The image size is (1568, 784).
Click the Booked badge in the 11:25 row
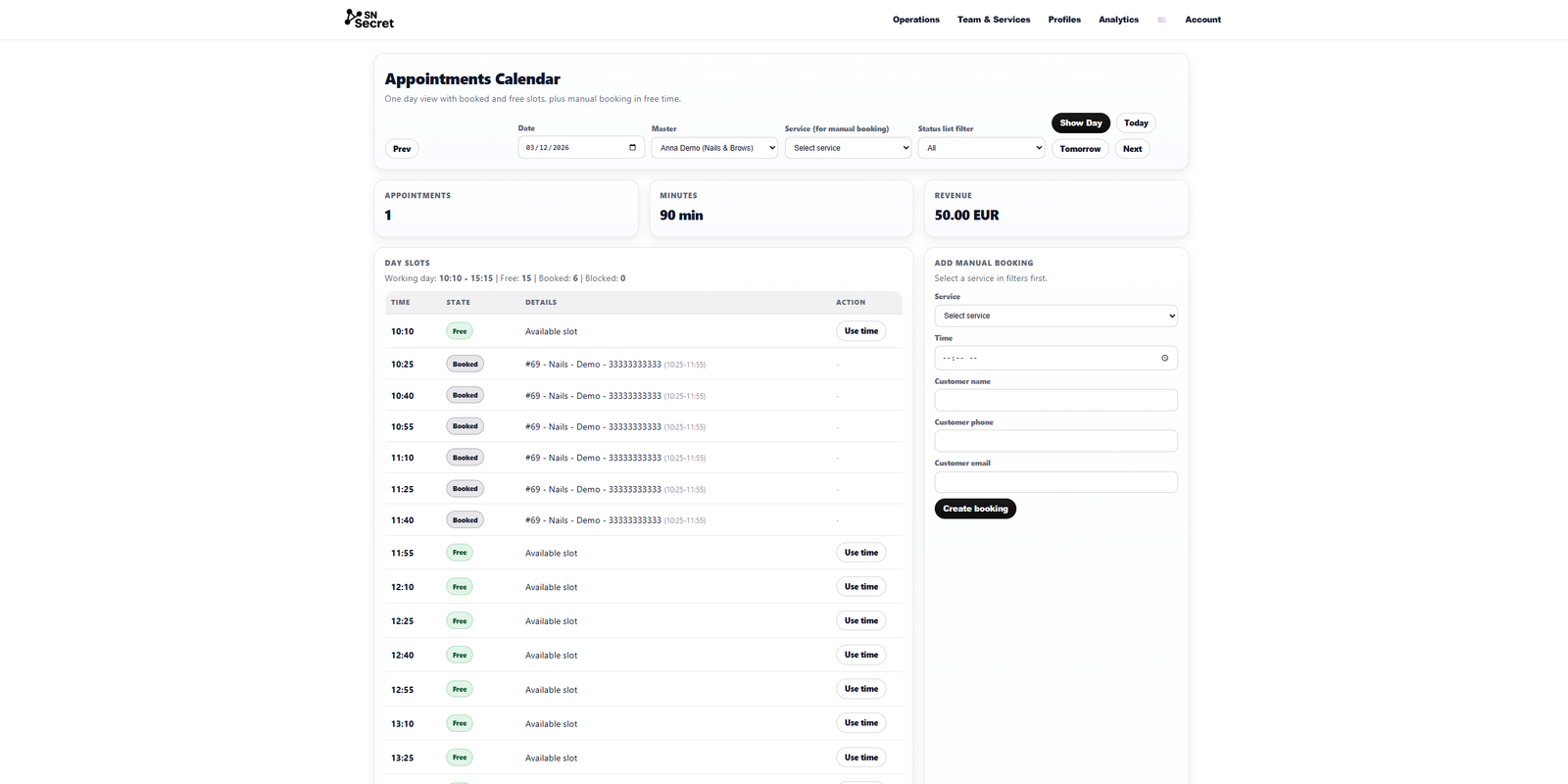coord(465,489)
